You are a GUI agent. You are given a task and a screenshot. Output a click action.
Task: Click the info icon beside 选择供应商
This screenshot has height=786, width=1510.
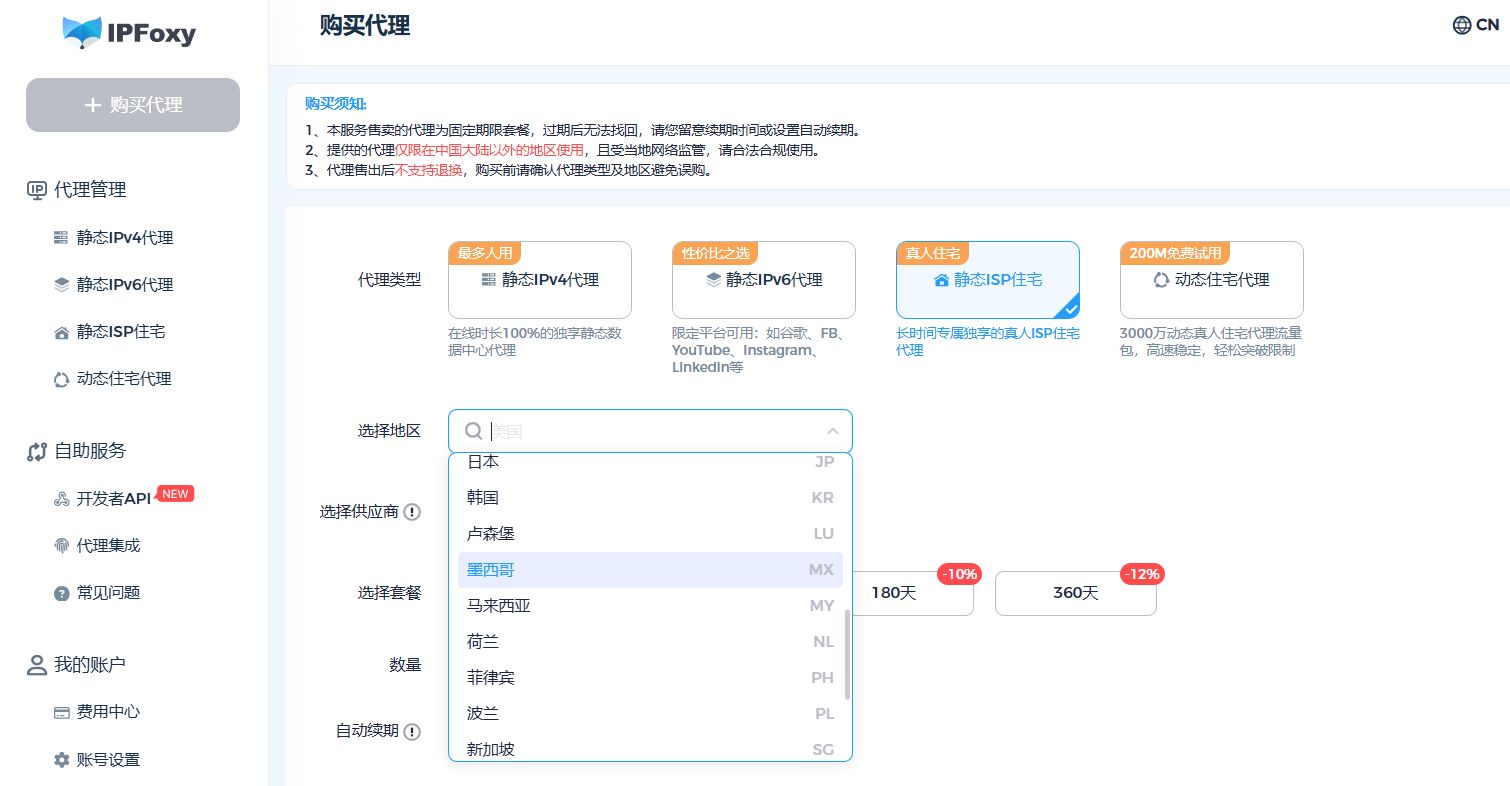click(412, 512)
